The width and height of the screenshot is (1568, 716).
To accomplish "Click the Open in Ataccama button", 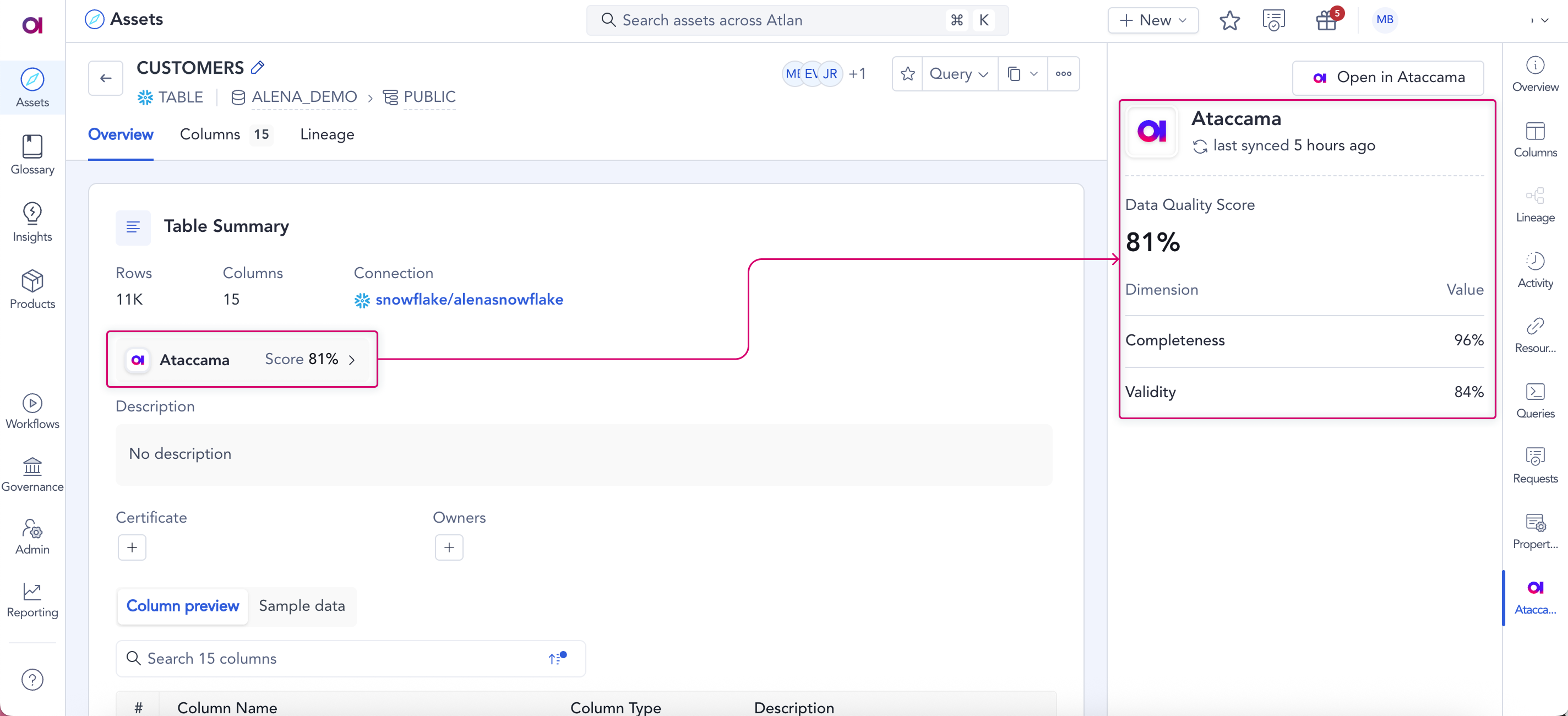I will coord(1388,77).
